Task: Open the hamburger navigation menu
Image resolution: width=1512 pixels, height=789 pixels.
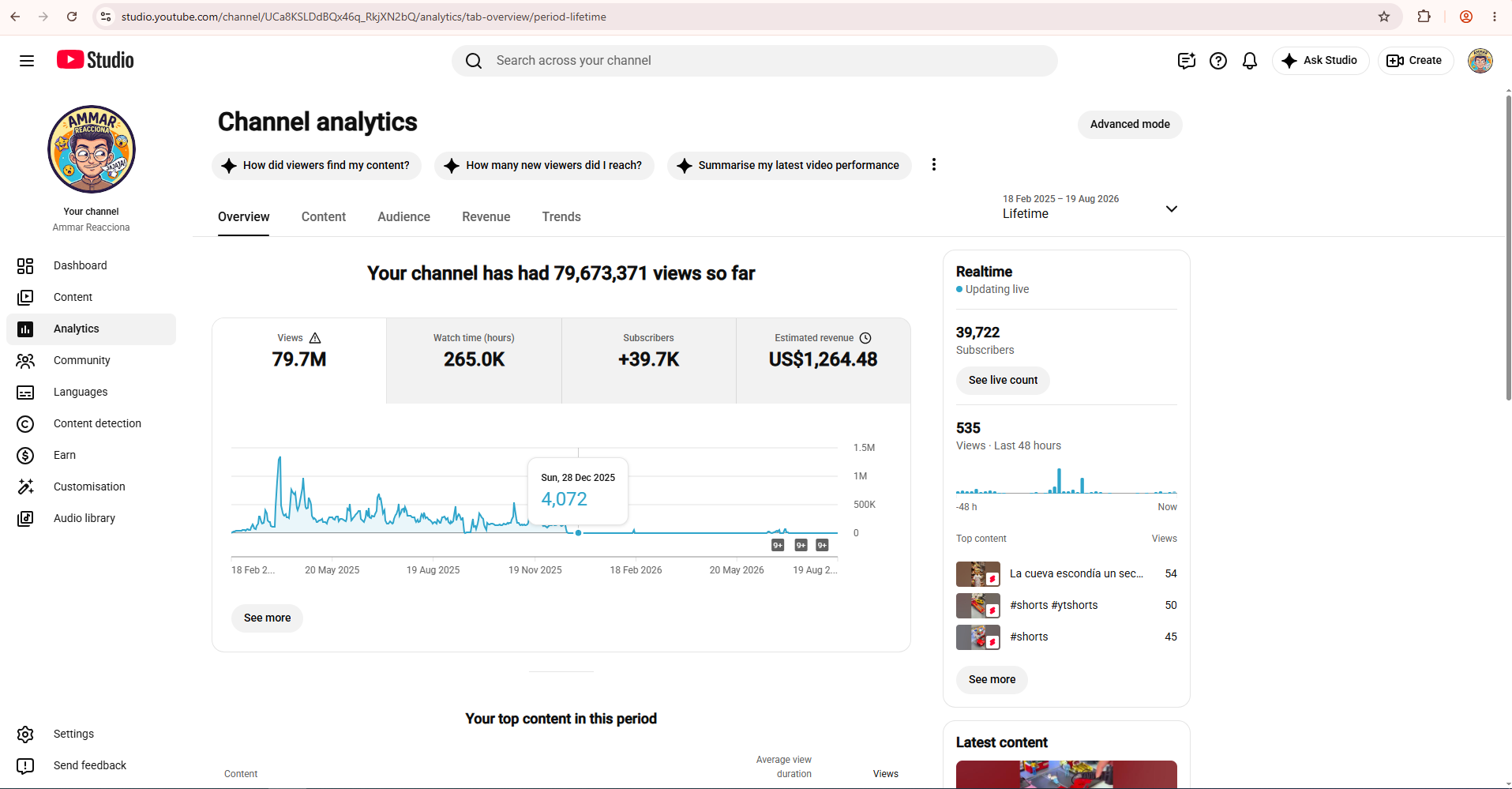Action: point(27,61)
